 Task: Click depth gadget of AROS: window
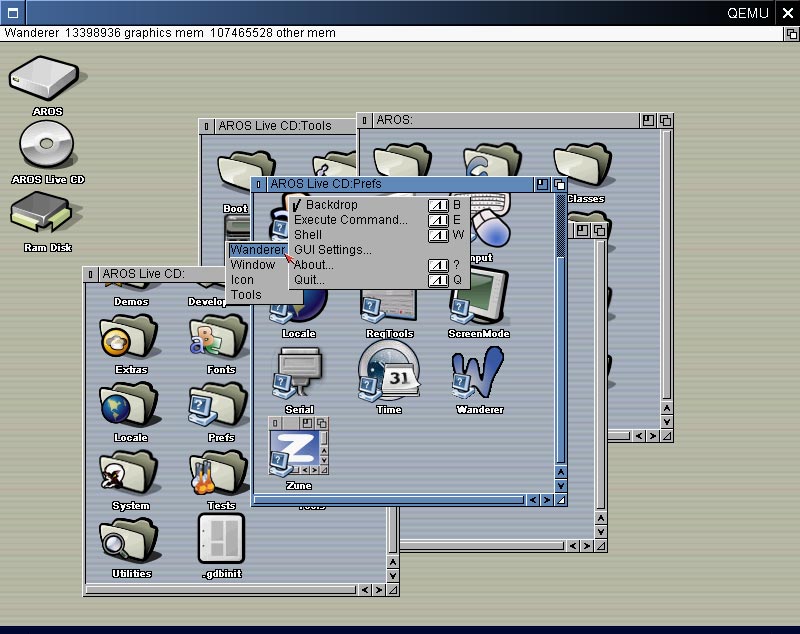click(665, 120)
